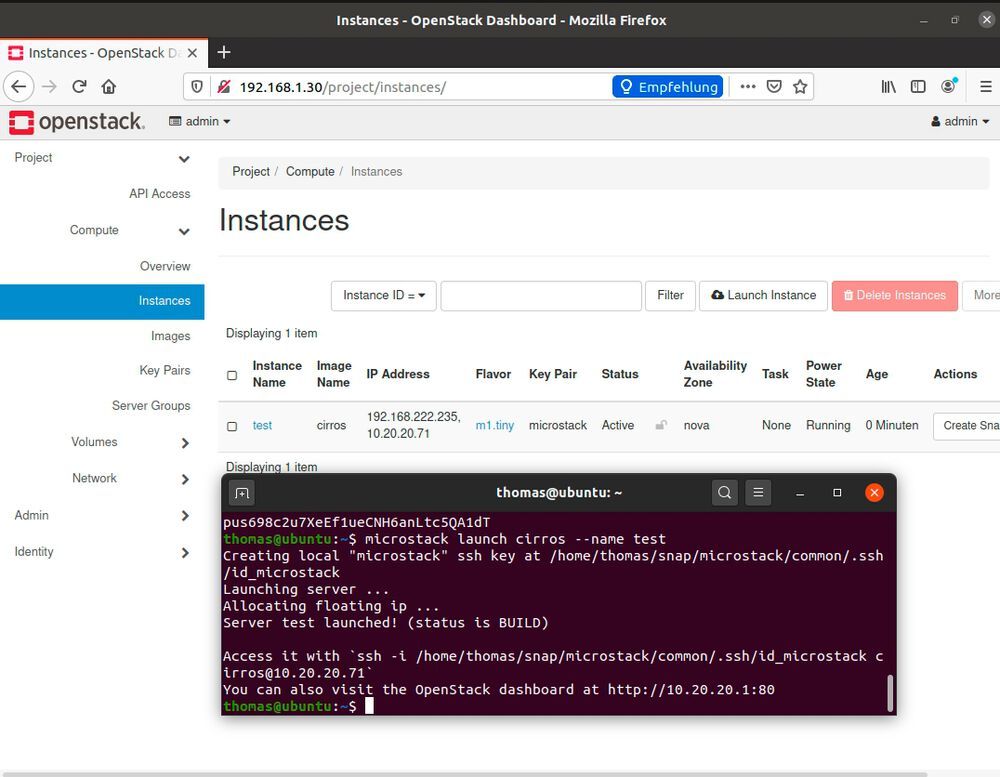1000x777 pixels.
Task: Click the OpenStack logo
Action: click(x=77, y=122)
